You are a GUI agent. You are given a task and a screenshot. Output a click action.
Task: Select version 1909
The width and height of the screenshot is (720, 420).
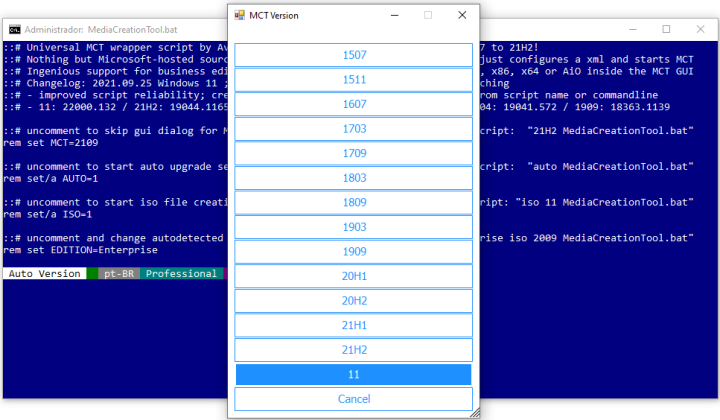tap(354, 252)
